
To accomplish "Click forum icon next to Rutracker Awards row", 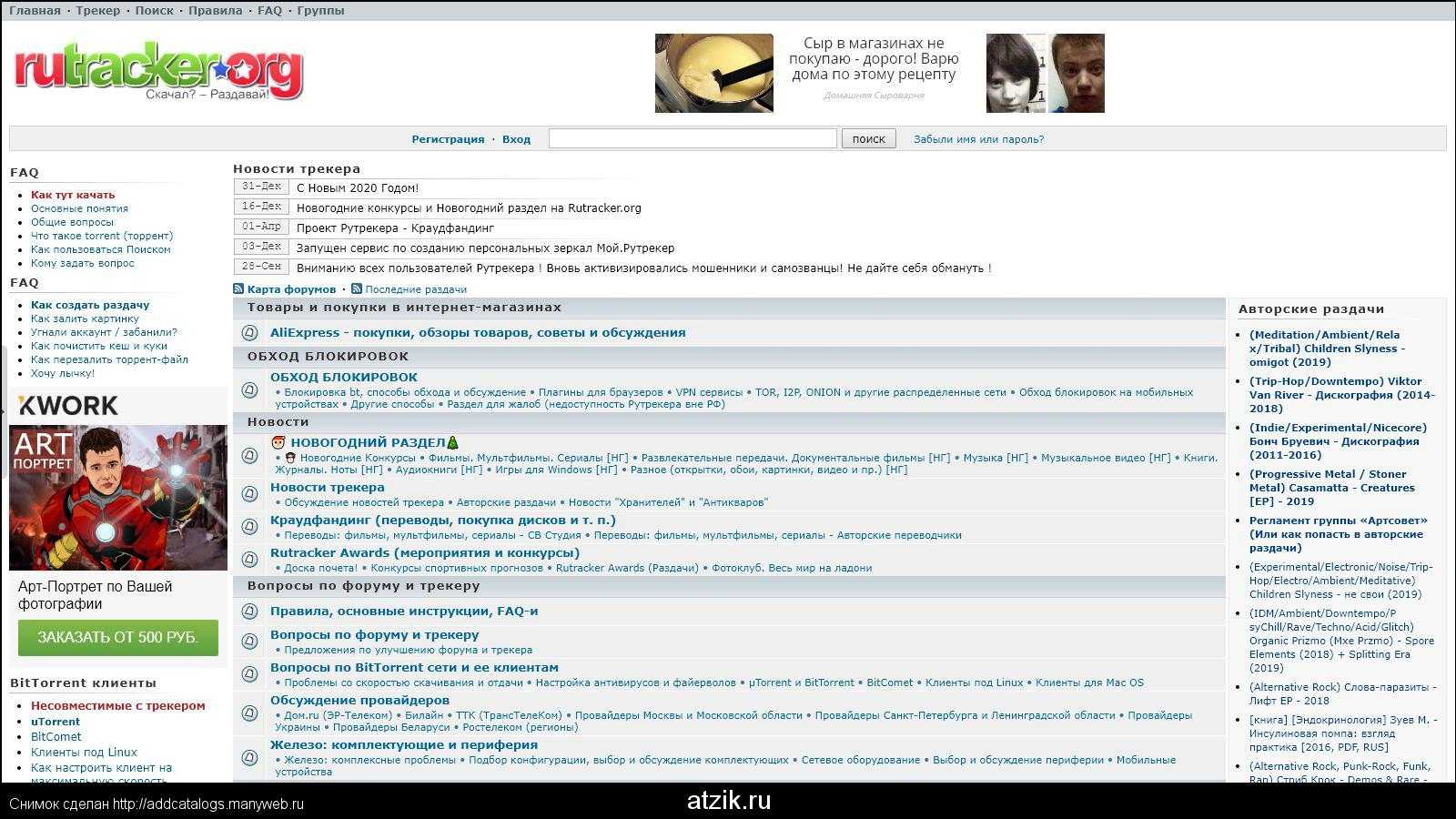I will (x=249, y=560).
